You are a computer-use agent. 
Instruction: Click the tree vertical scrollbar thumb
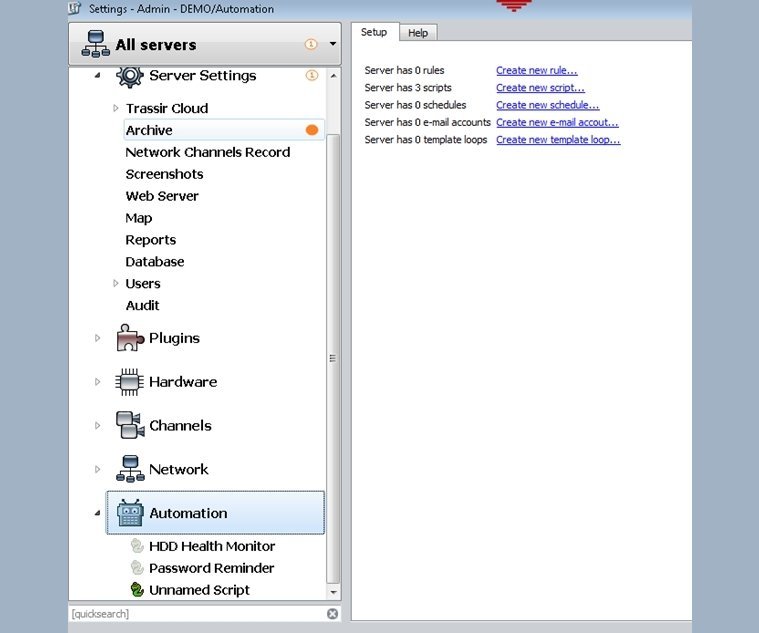click(x=333, y=358)
